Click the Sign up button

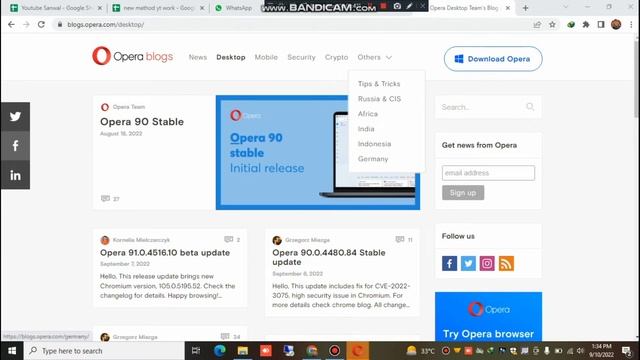pos(463,193)
